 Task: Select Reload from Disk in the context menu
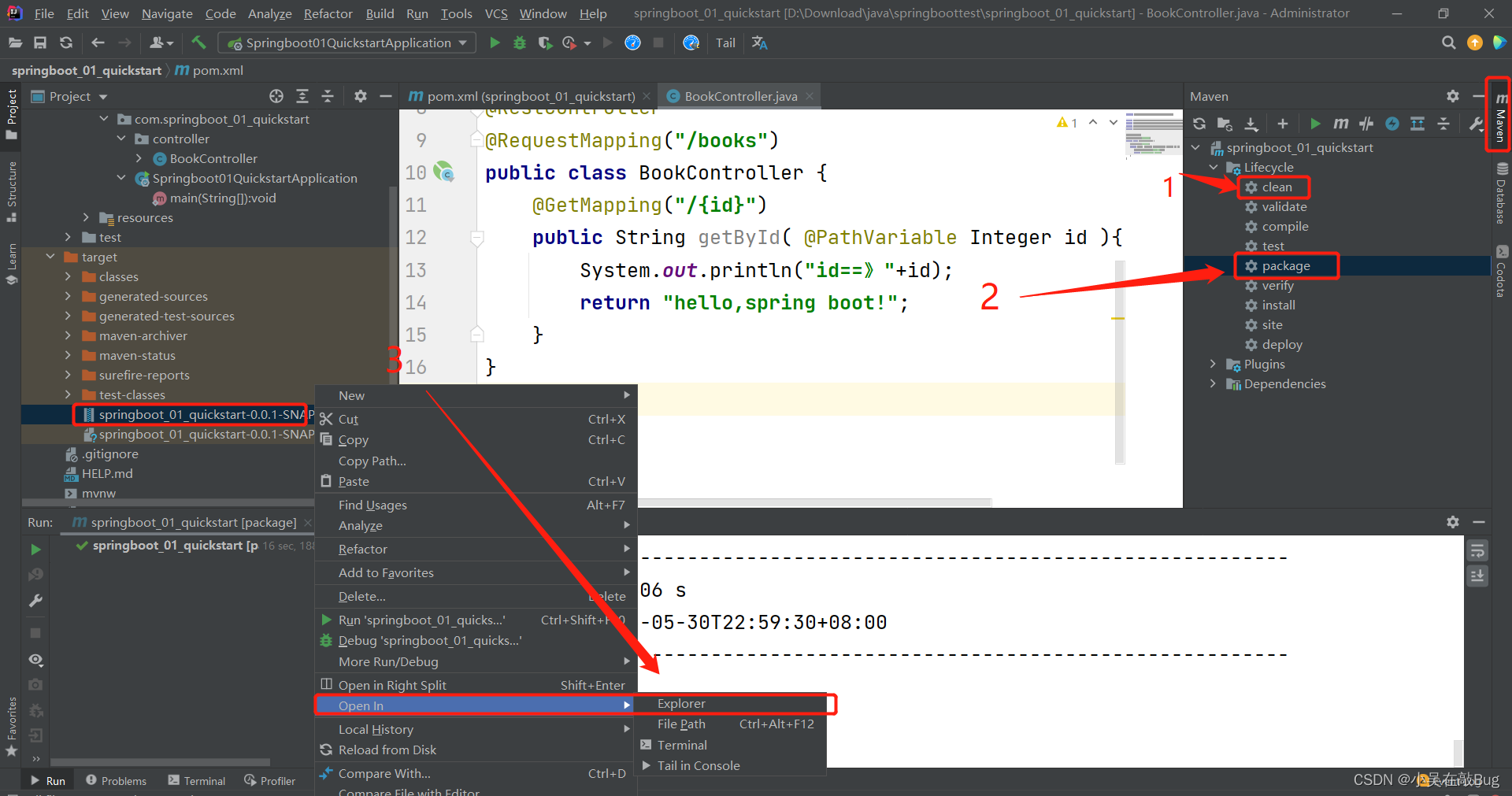click(476, 750)
